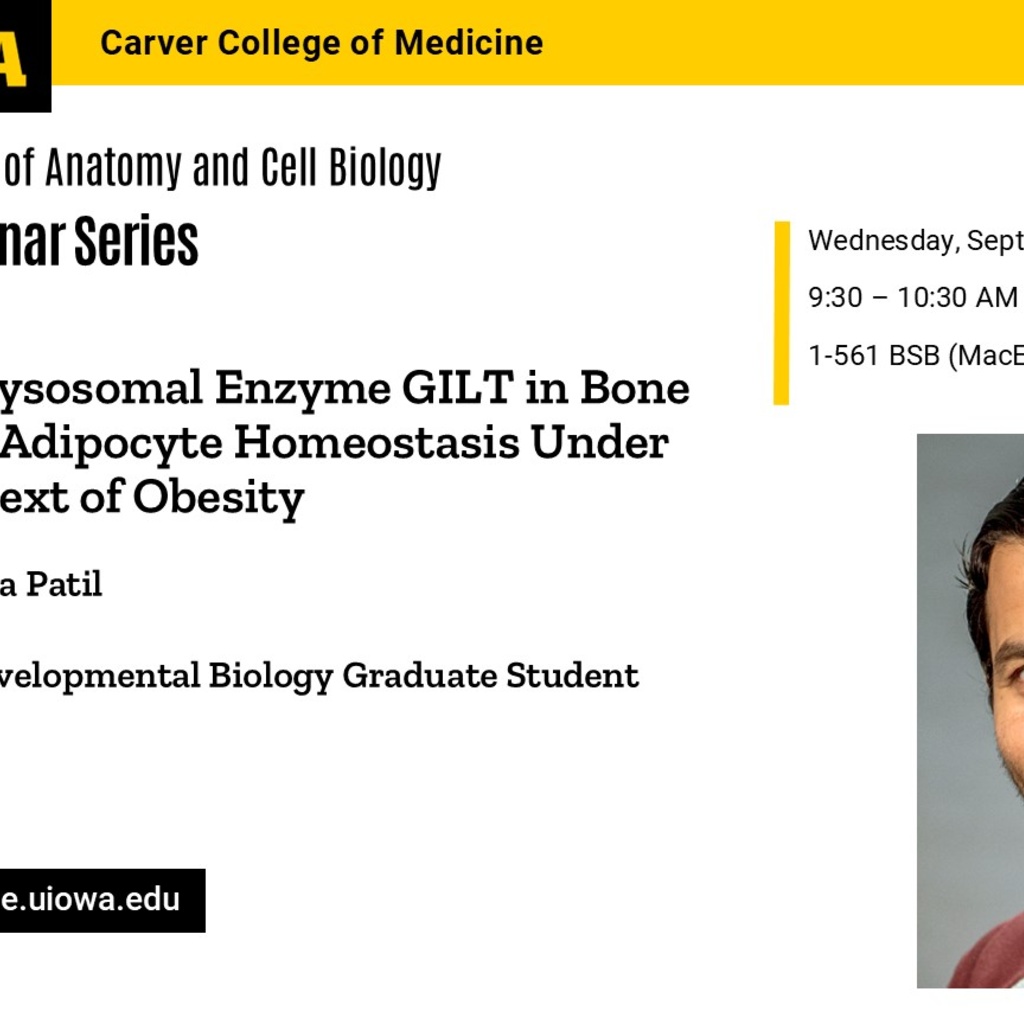1024x1024 pixels.
Task: Click the Context of Obesity title line
Action: click(152, 498)
